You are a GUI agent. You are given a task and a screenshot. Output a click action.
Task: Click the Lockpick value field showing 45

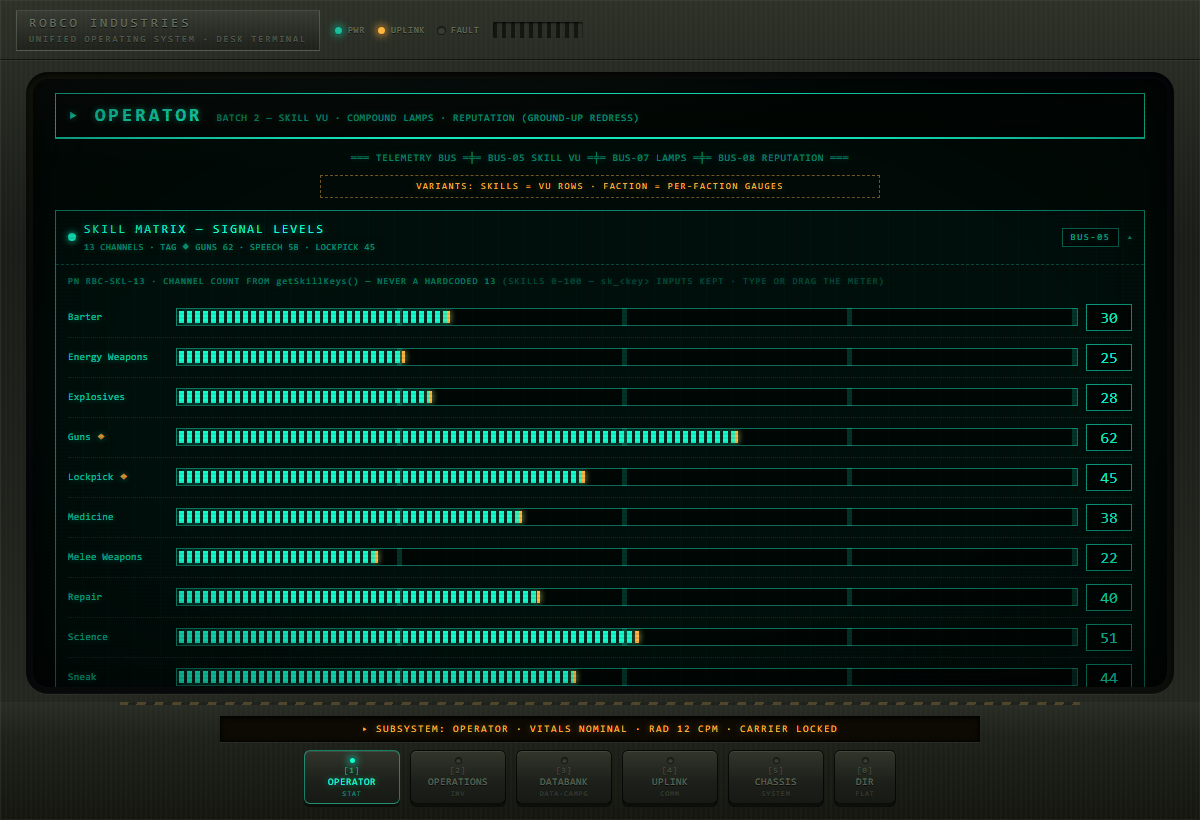coord(1109,477)
